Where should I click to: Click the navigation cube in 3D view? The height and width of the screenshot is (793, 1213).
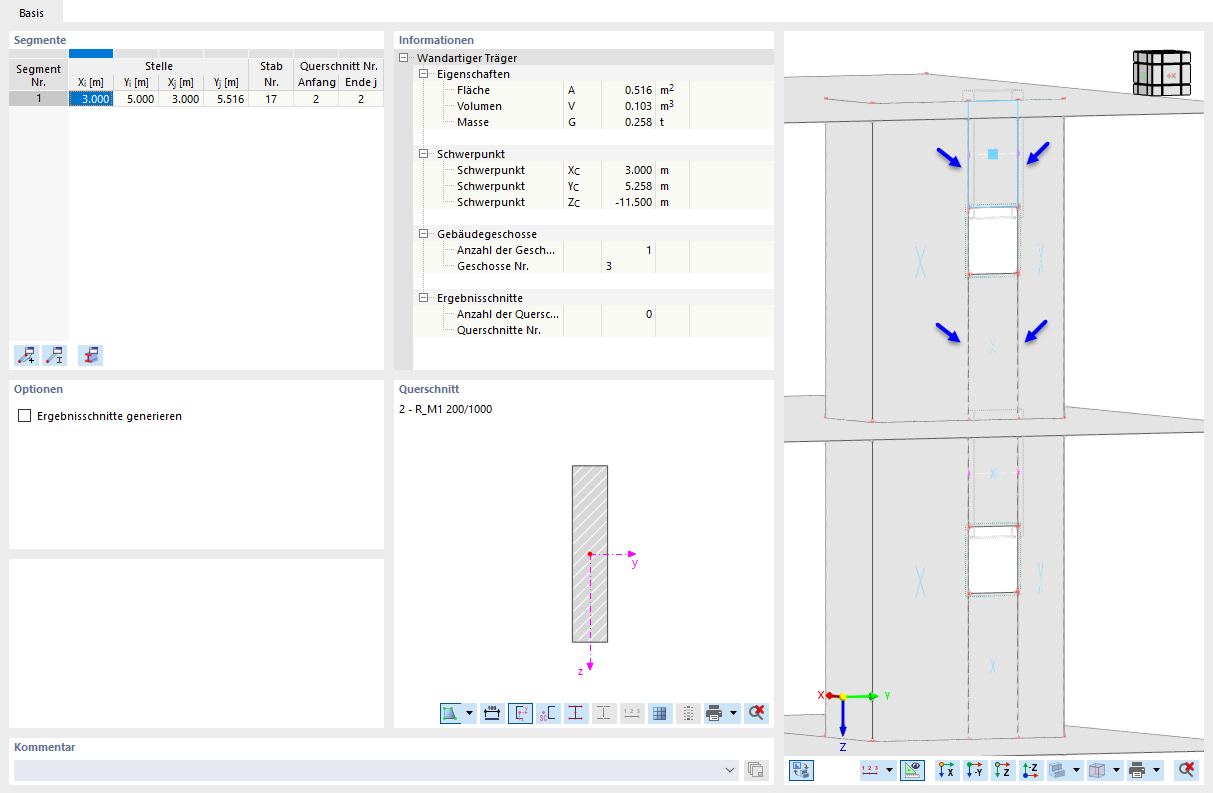click(x=1162, y=73)
